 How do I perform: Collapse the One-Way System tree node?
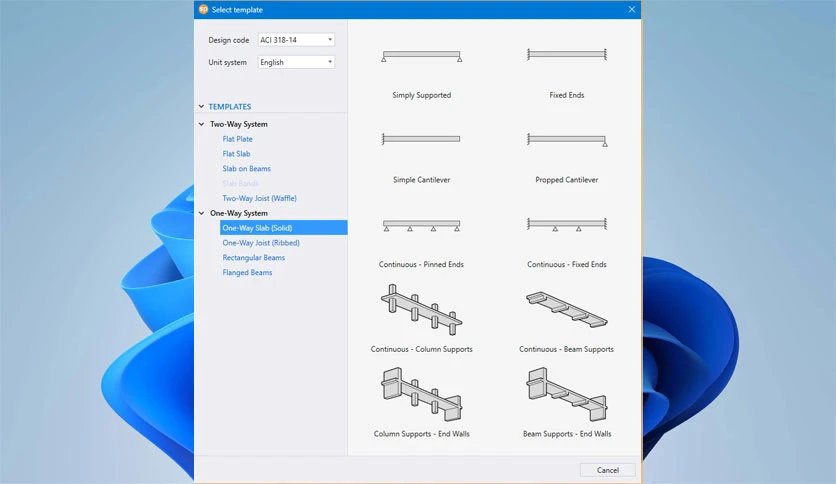click(x=202, y=213)
